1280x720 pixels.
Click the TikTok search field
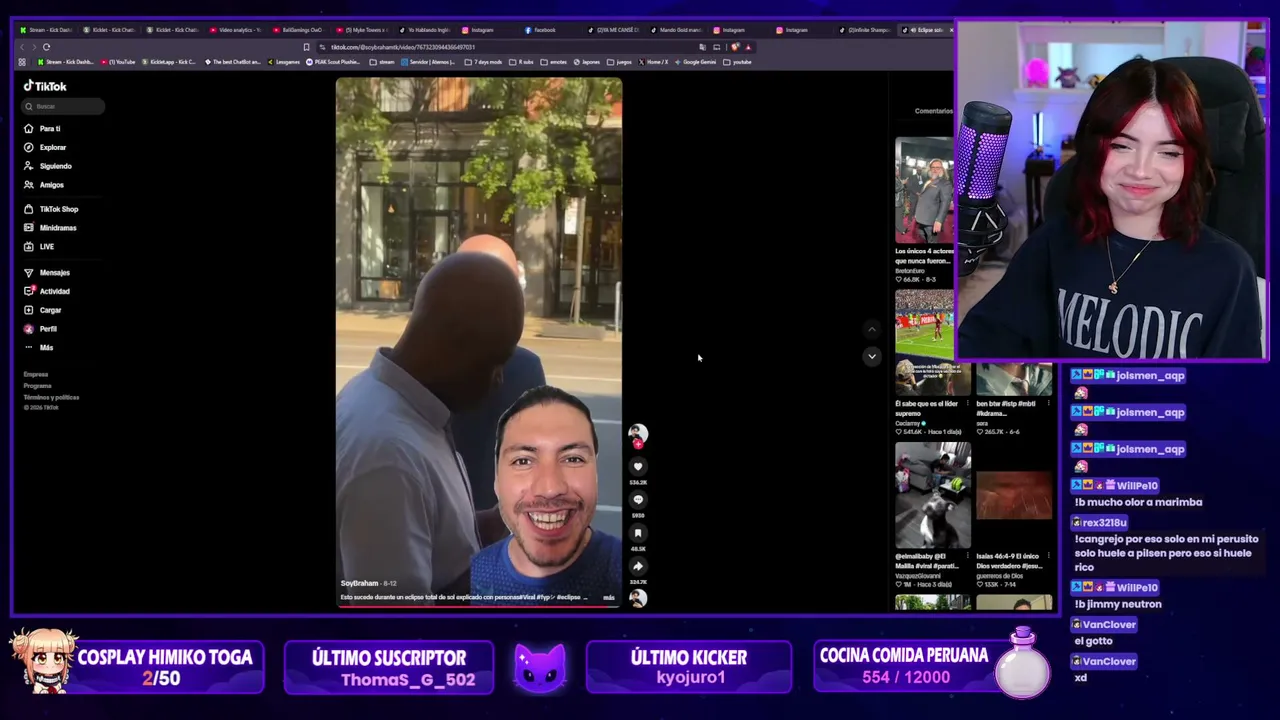[x=64, y=106]
